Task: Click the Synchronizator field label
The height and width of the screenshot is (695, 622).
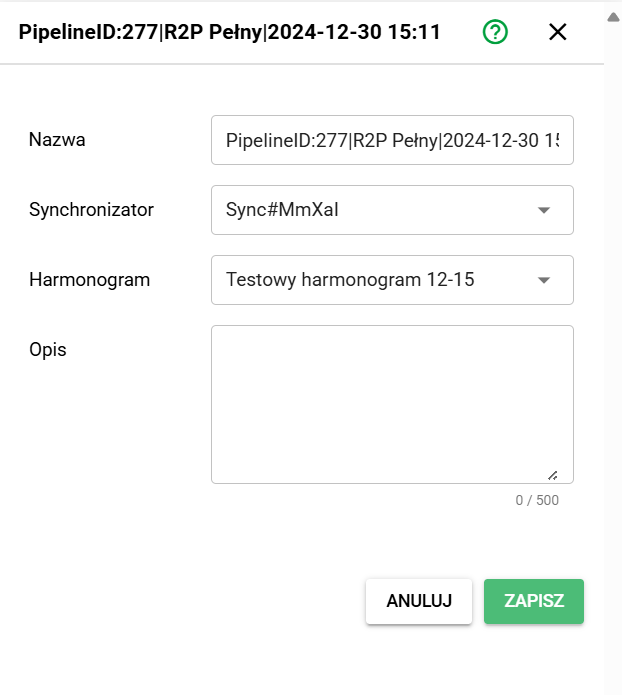Action: tap(91, 210)
